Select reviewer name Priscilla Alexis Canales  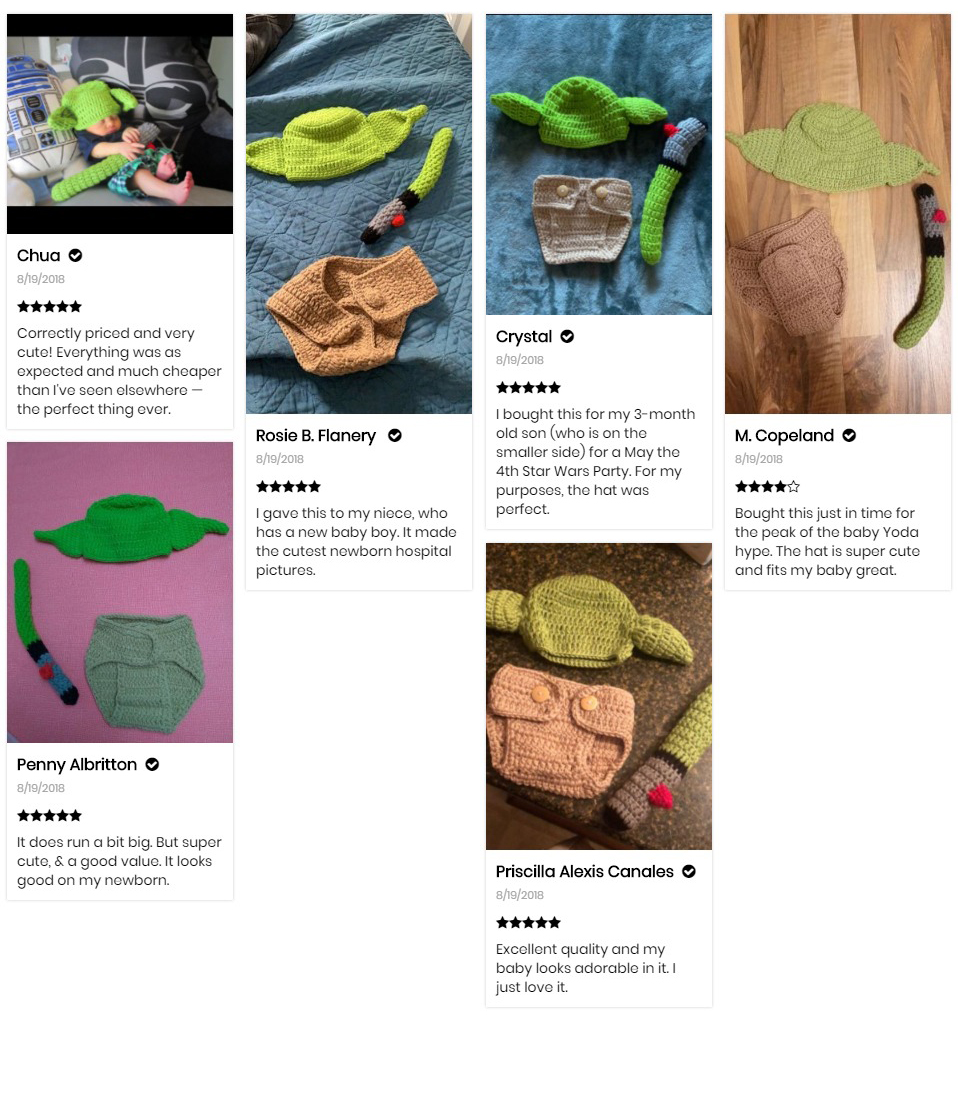pos(584,872)
